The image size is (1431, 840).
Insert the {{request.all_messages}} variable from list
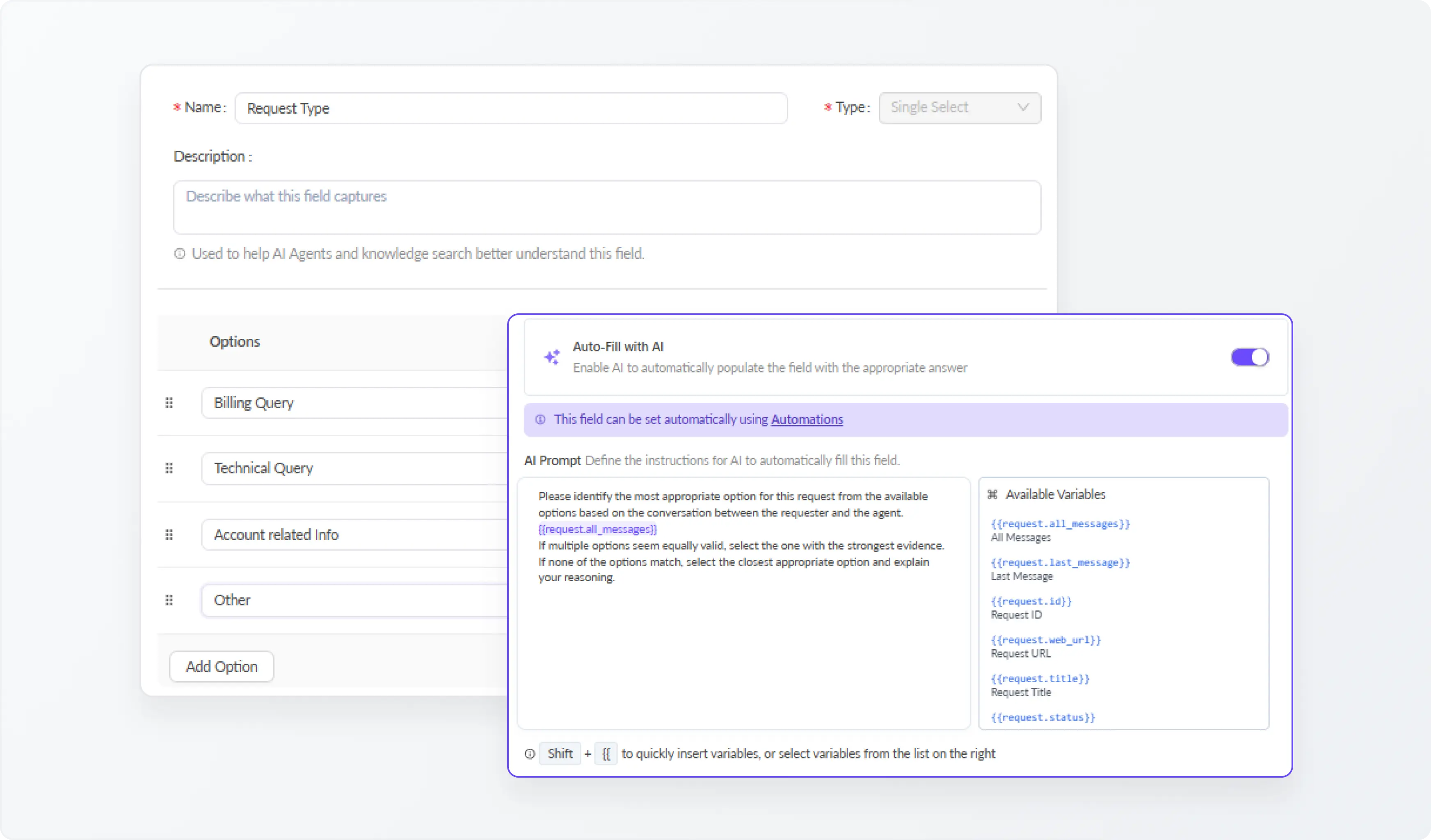point(1060,524)
